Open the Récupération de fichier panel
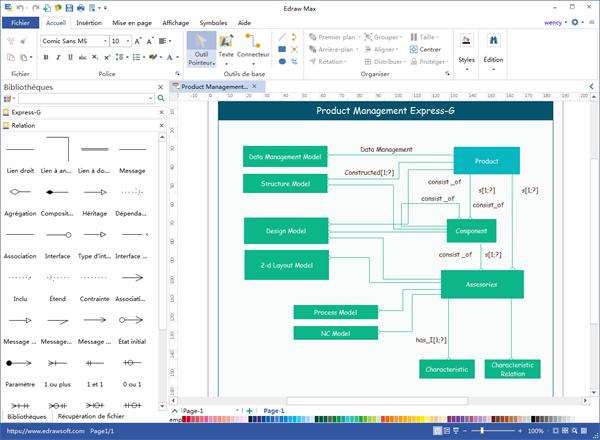 (90, 415)
